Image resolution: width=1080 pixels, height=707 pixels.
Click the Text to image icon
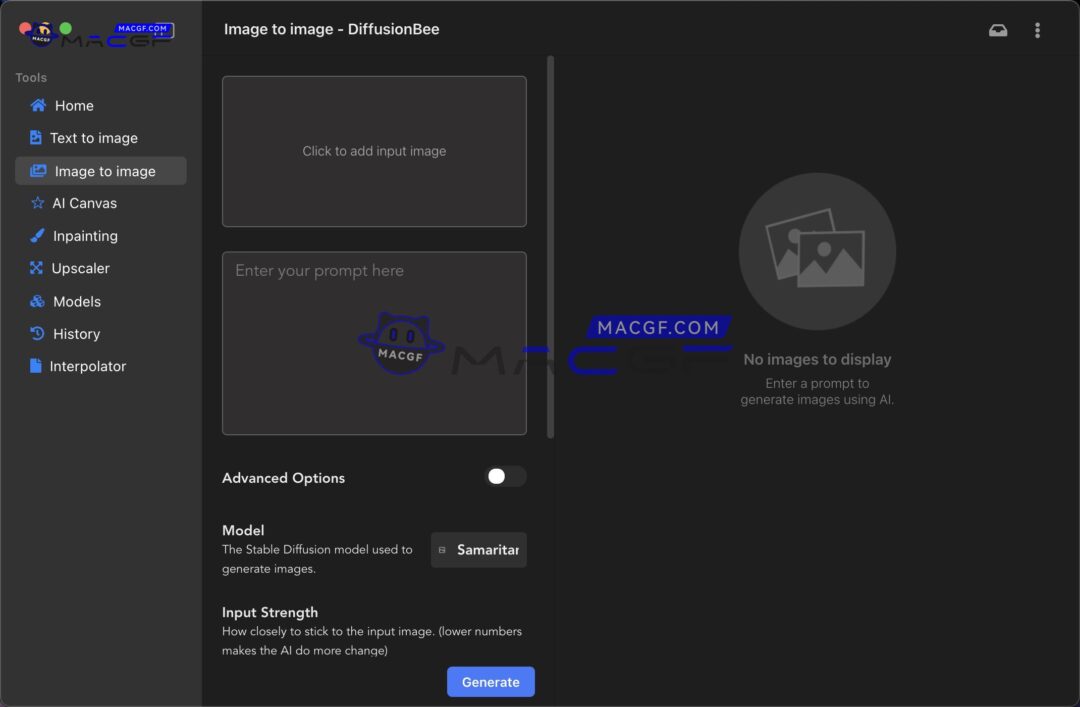(36, 137)
